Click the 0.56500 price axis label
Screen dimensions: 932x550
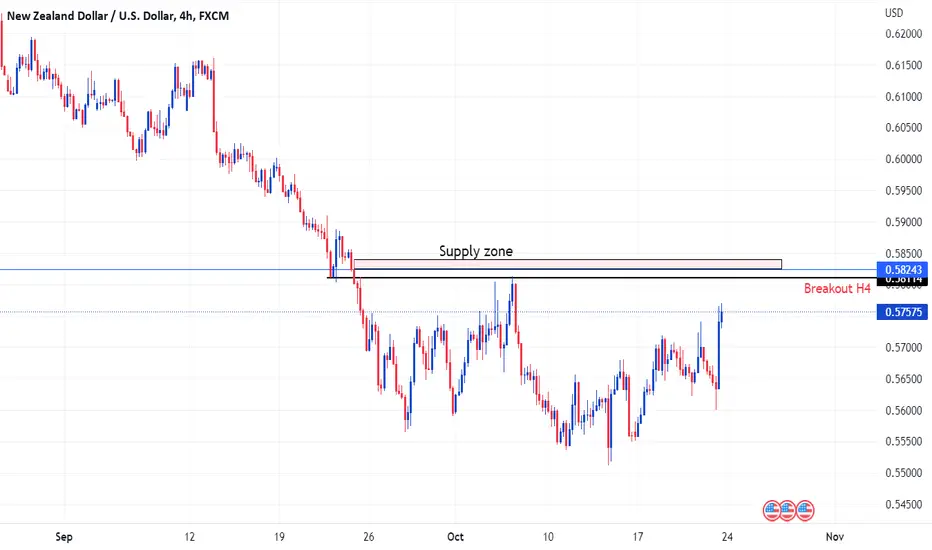(903, 379)
